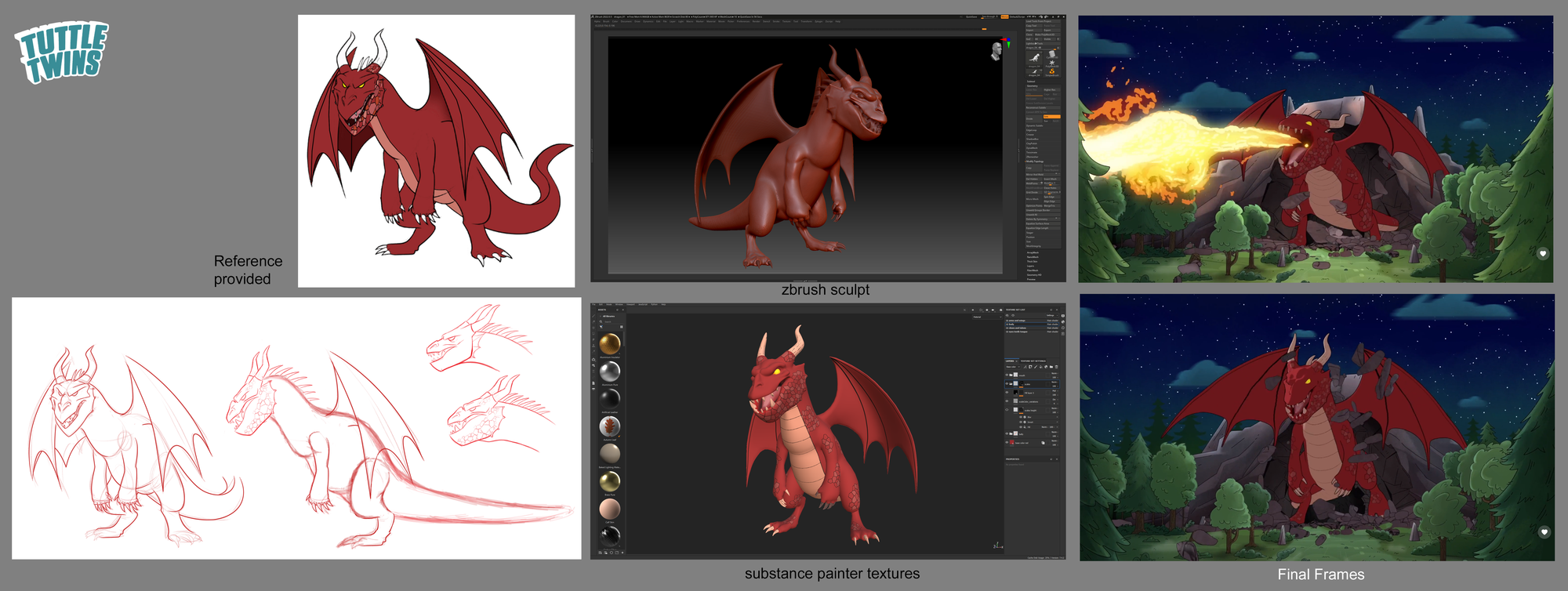Hide the body layer folder
The image size is (1568, 591).
(1007, 433)
